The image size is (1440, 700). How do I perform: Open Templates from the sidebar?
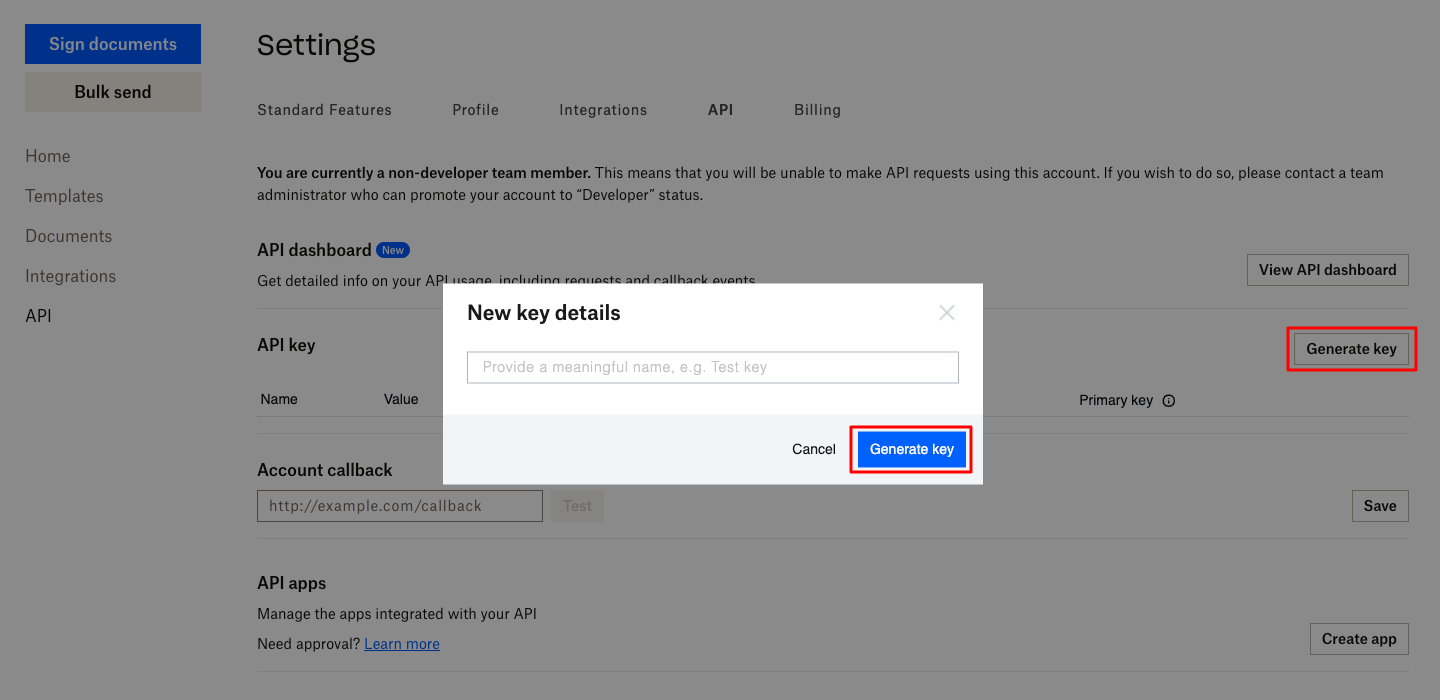coord(64,196)
